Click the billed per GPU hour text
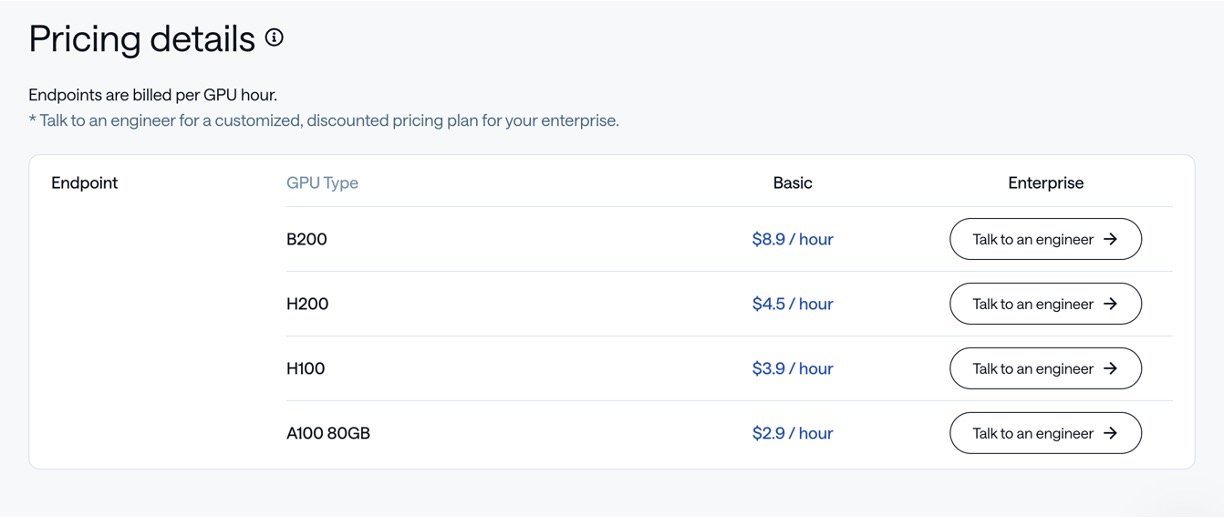Image resolution: width=1224 pixels, height=518 pixels. [152, 95]
